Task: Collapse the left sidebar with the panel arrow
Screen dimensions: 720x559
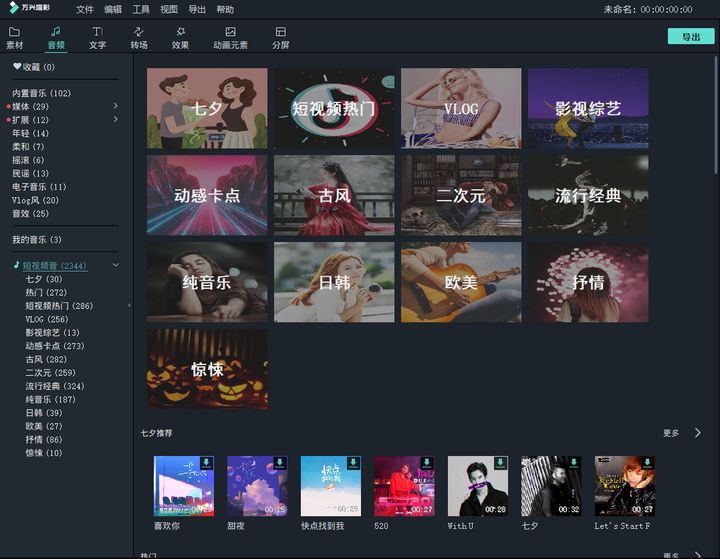Action: point(129,305)
